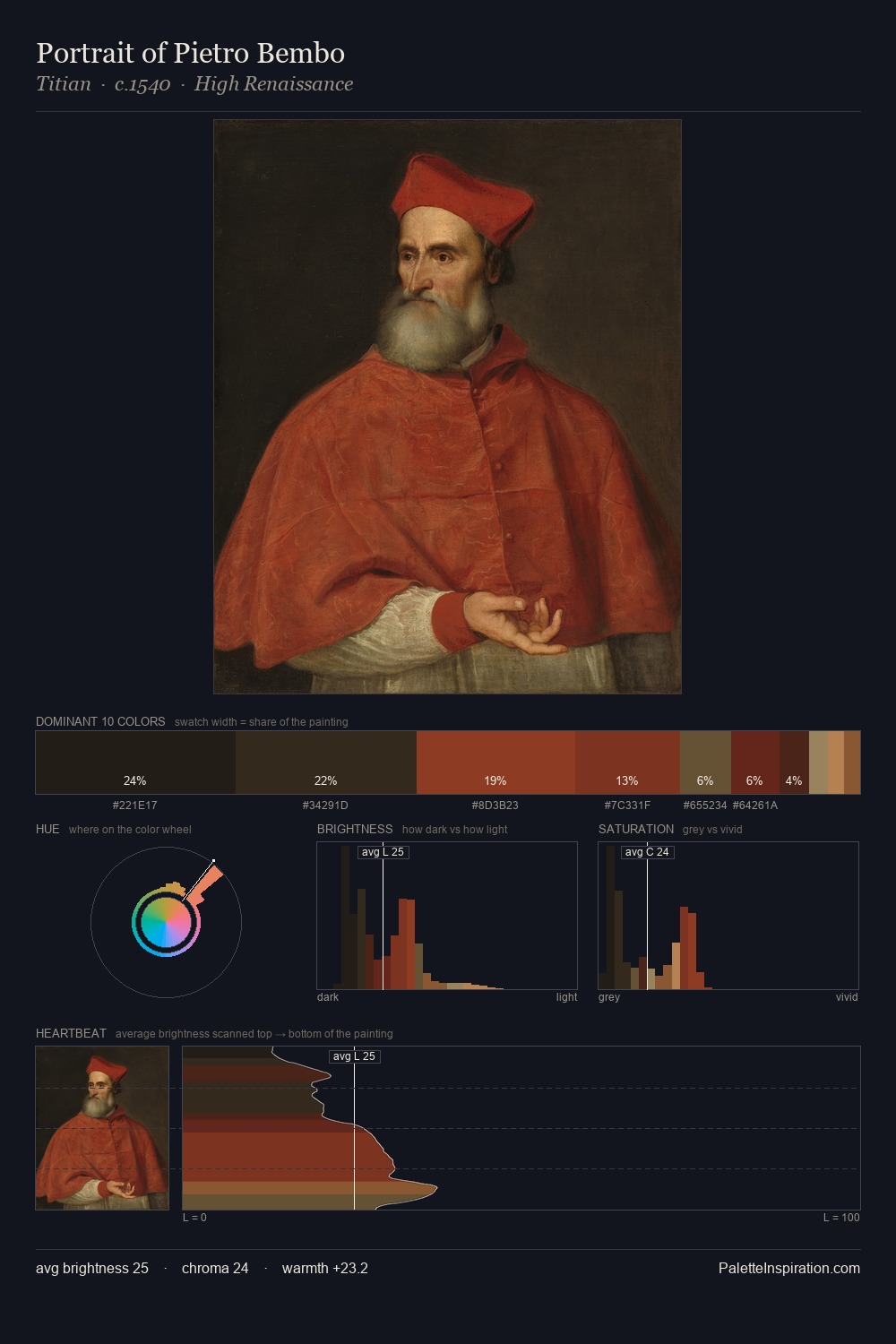Choose the 19% red-orange swatch

[495, 762]
